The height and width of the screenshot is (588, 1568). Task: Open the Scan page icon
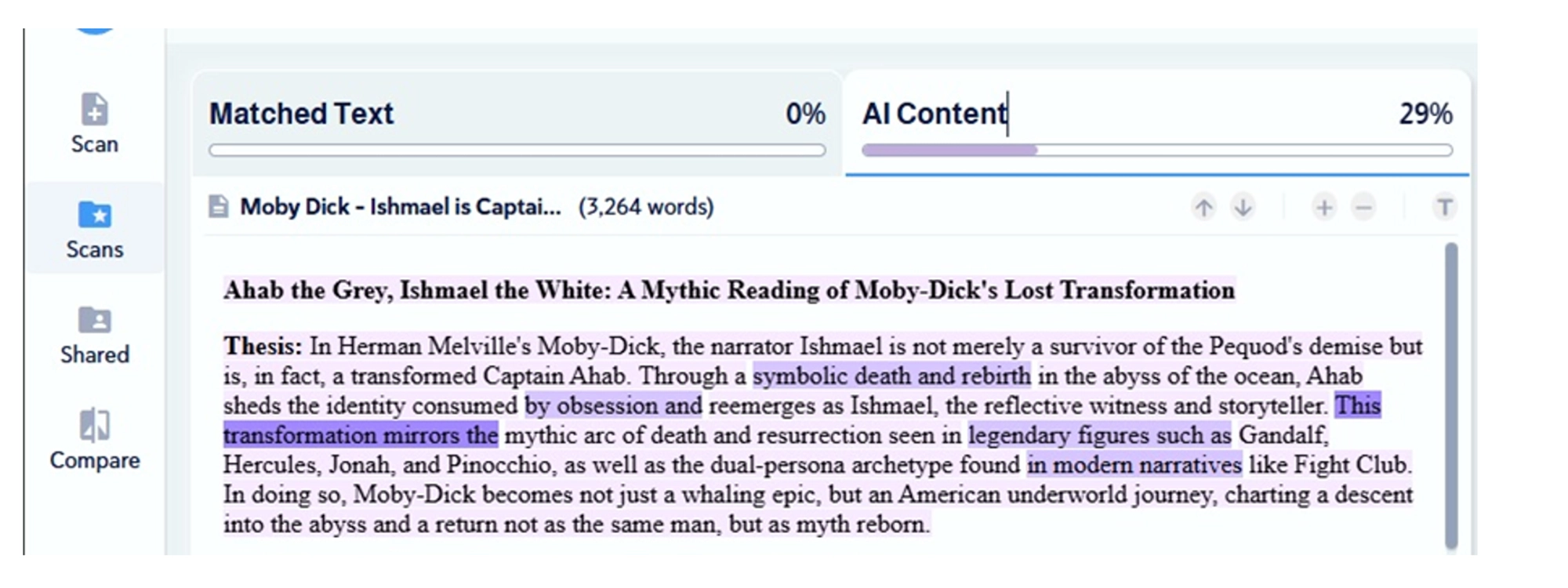95,110
